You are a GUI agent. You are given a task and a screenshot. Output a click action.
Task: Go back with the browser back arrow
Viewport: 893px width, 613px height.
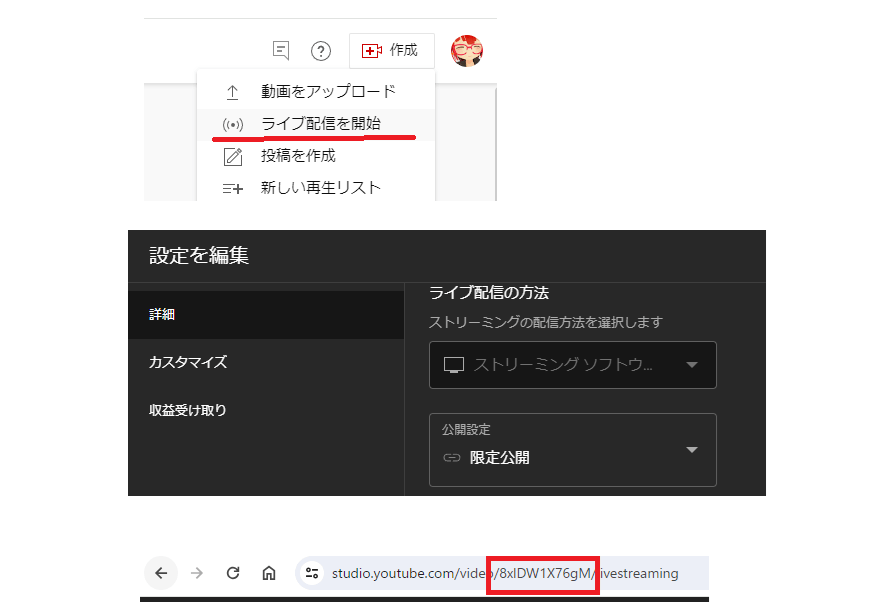pos(161,573)
